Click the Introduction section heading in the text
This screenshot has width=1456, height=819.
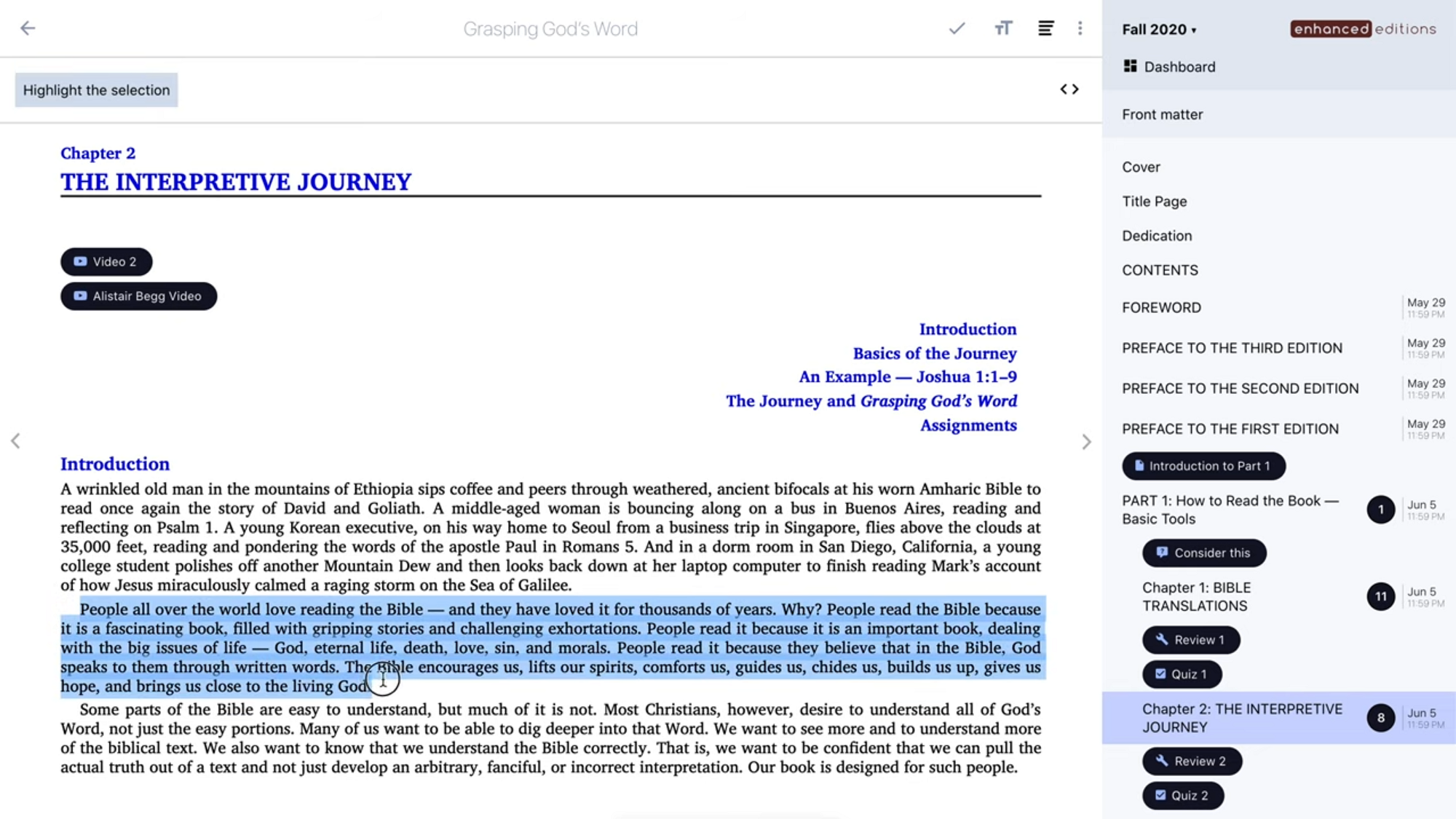(x=115, y=464)
